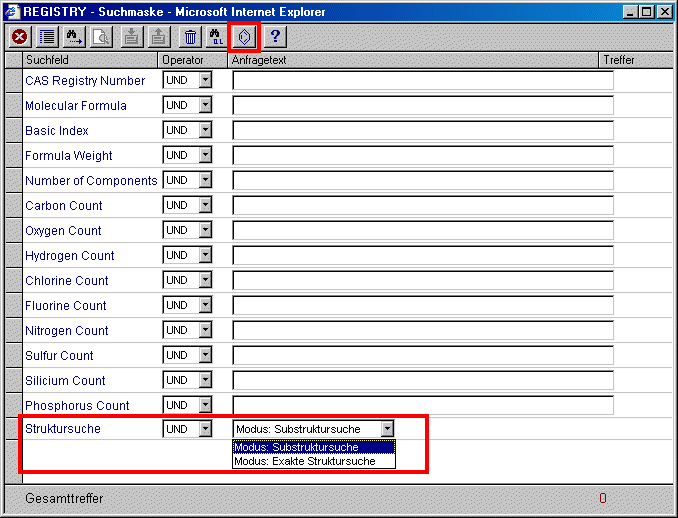Open operator dropdown for CAS Registry Number
Screen dimensions: 678x518
205,80
